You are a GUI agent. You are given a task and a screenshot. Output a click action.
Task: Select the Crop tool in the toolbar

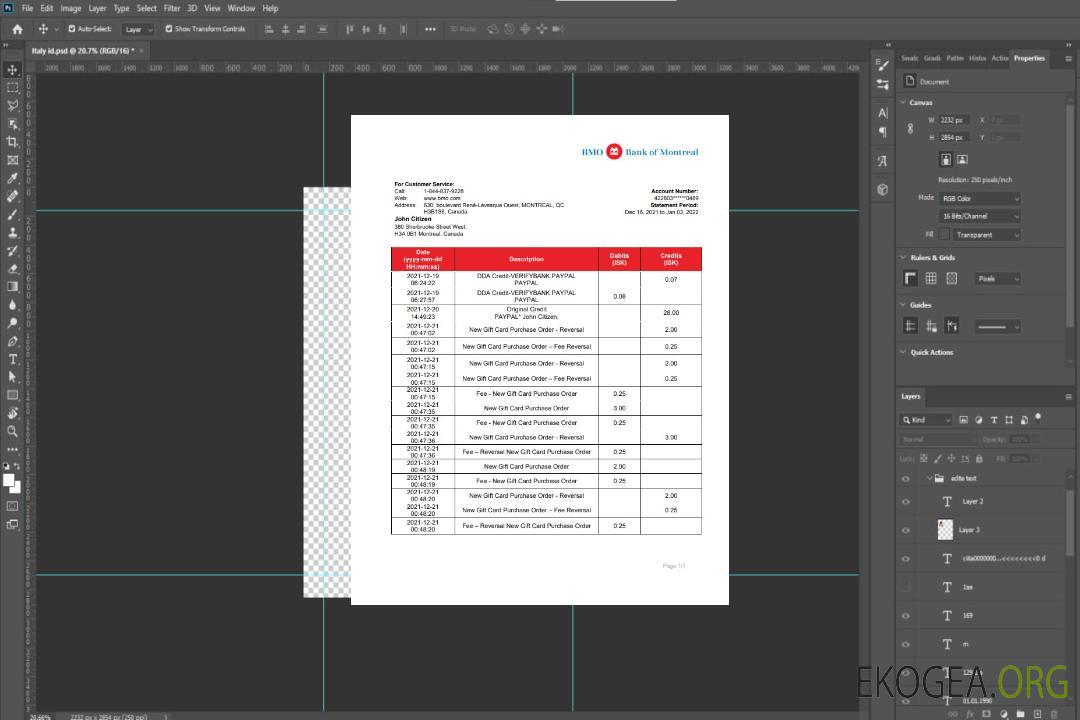[x=12, y=142]
